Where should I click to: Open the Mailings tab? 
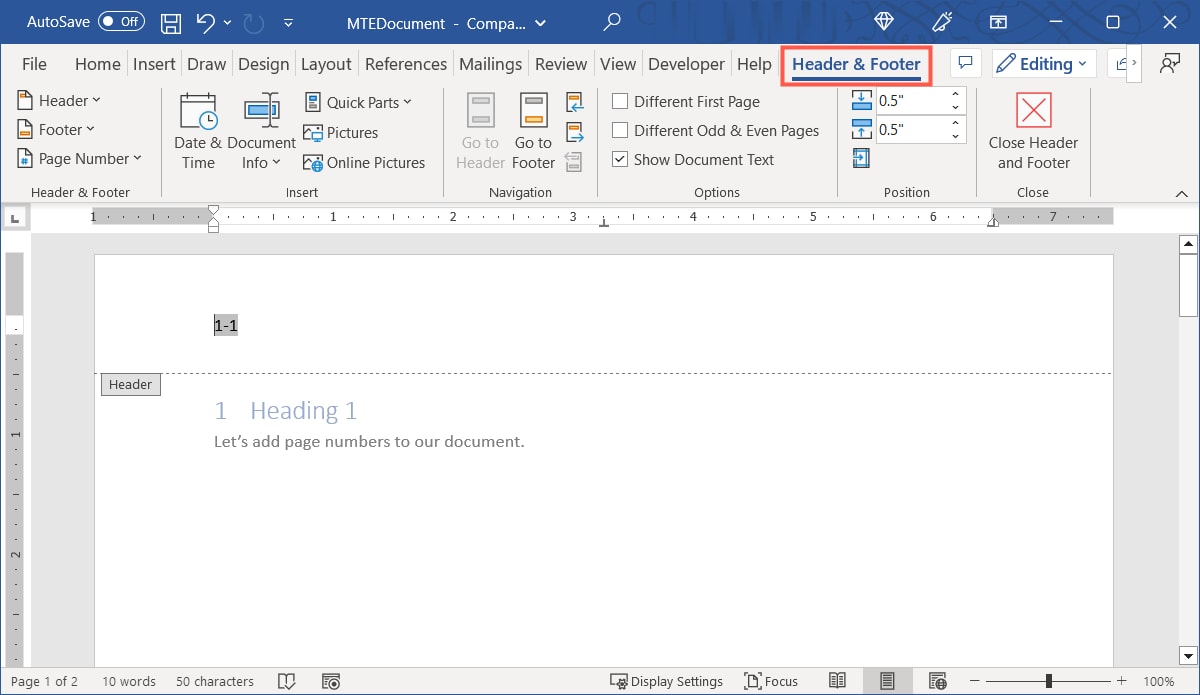(490, 63)
